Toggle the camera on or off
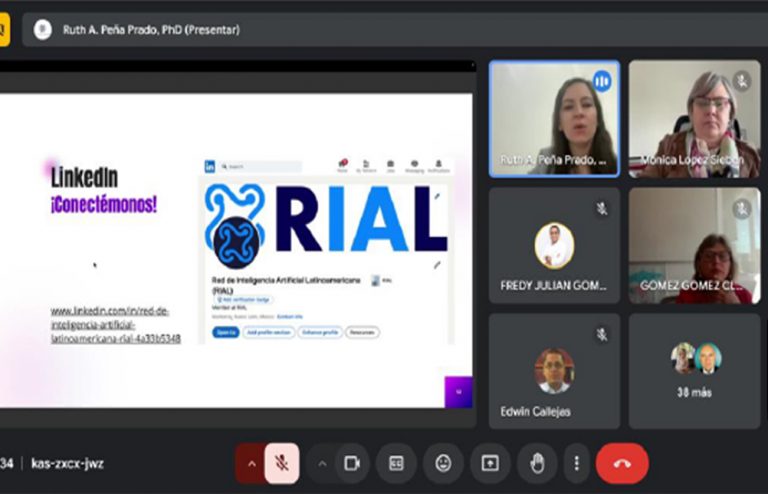The image size is (768, 494). [x=351, y=463]
